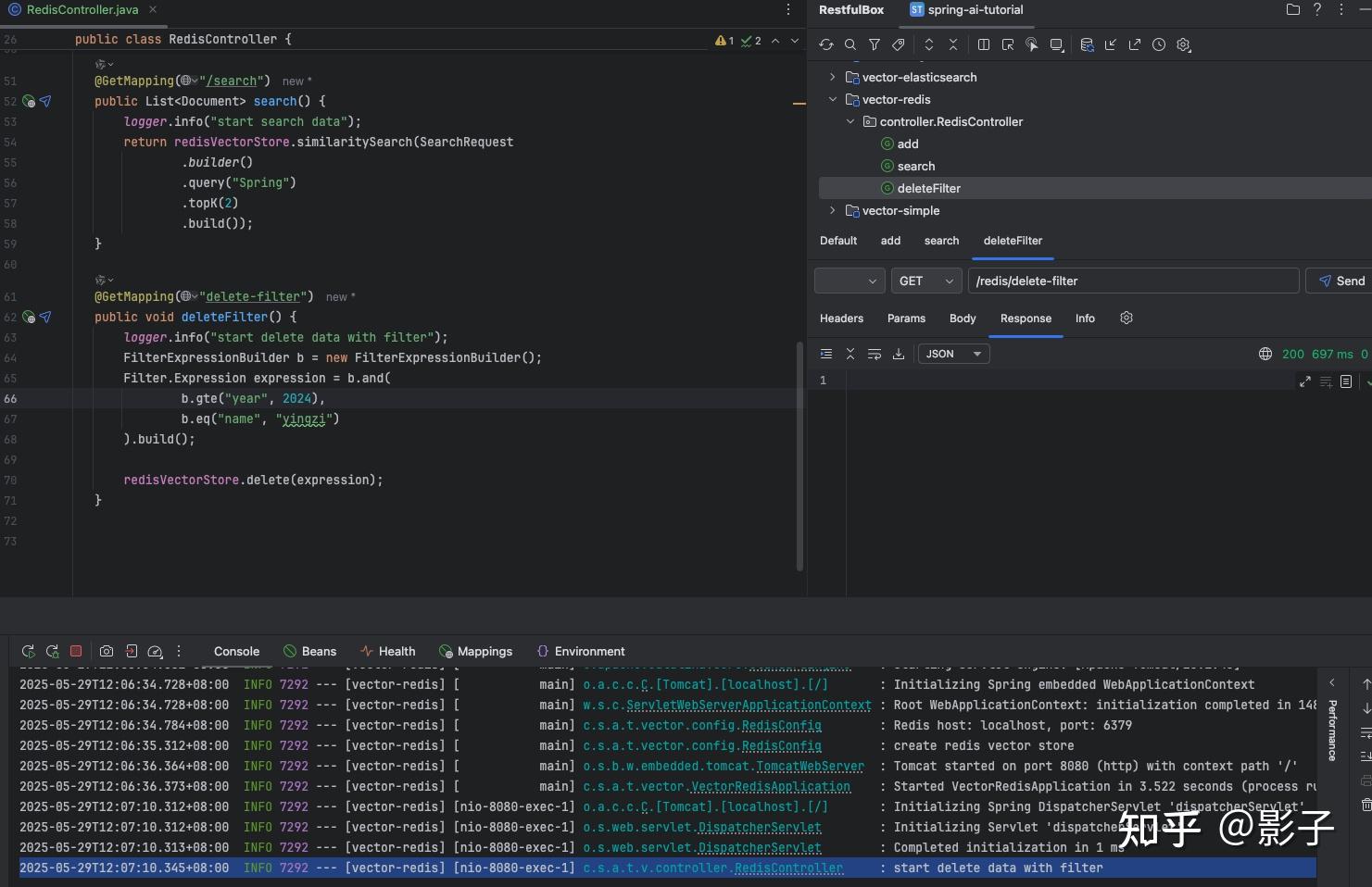
Task: Click the settings gear next to Info tab
Action: click(1127, 318)
